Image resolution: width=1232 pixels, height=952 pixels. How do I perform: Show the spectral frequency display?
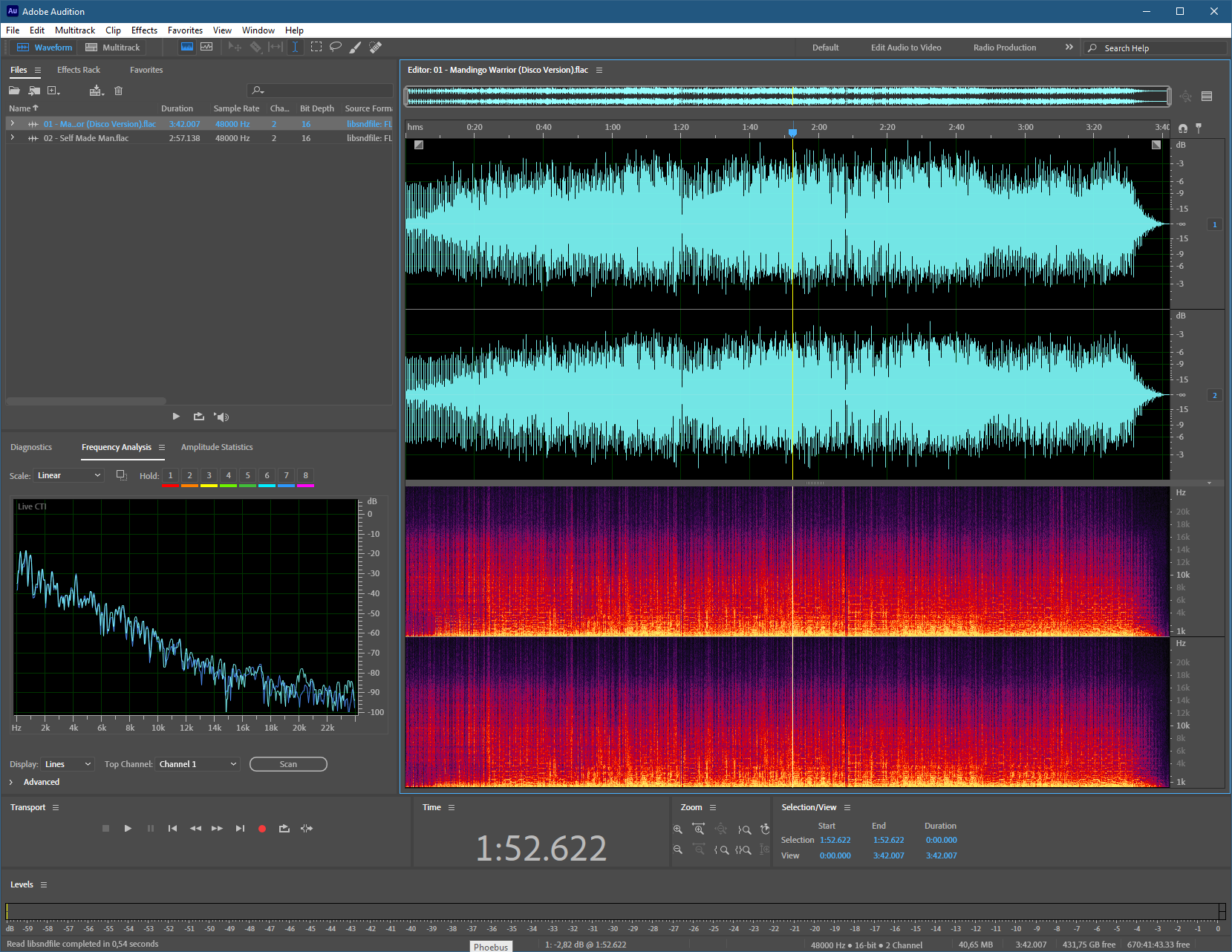click(187, 47)
